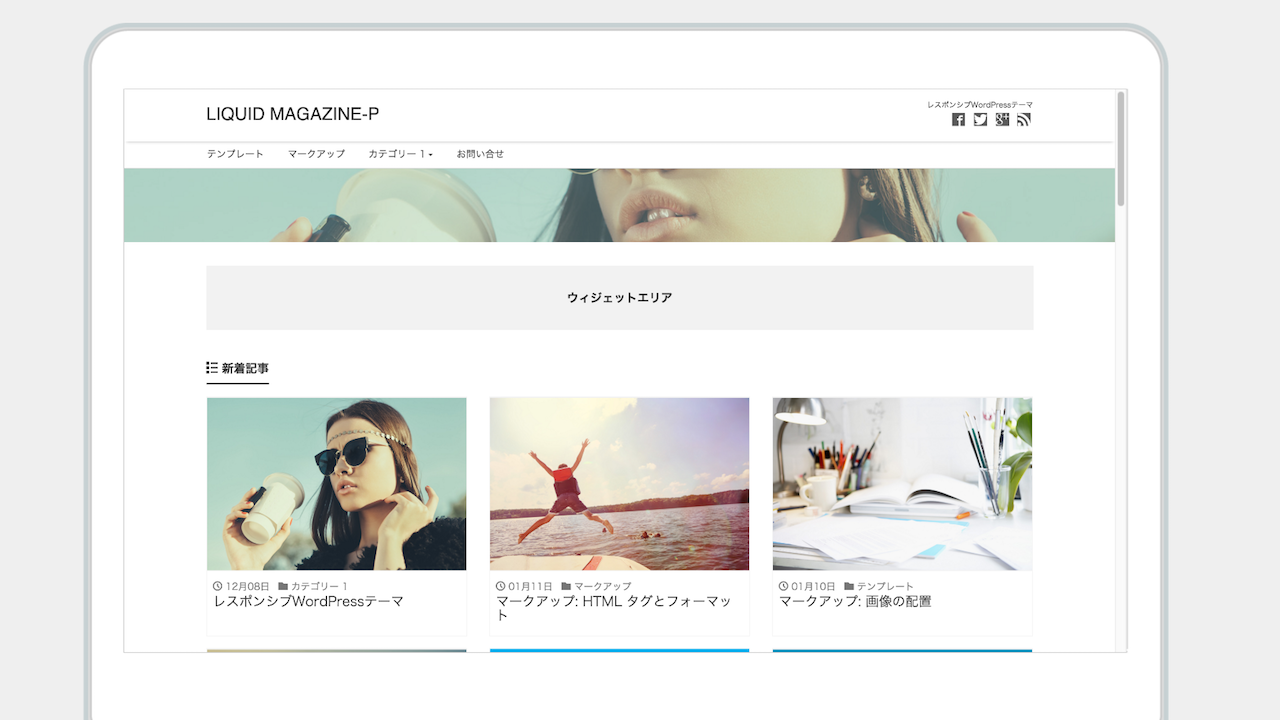Select テンプレート in the navigation menu
The width and height of the screenshot is (1280, 720).
tap(235, 154)
